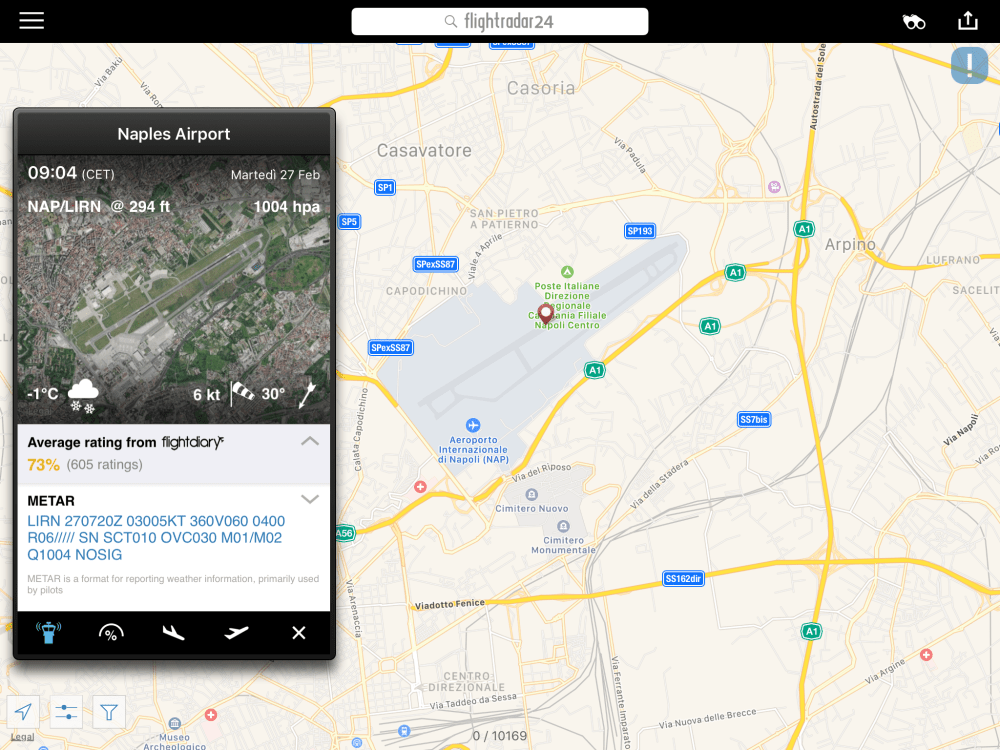Viewport: 1000px width, 750px height.
Task: Open the binoculars AR view
Action: (913, 21)
